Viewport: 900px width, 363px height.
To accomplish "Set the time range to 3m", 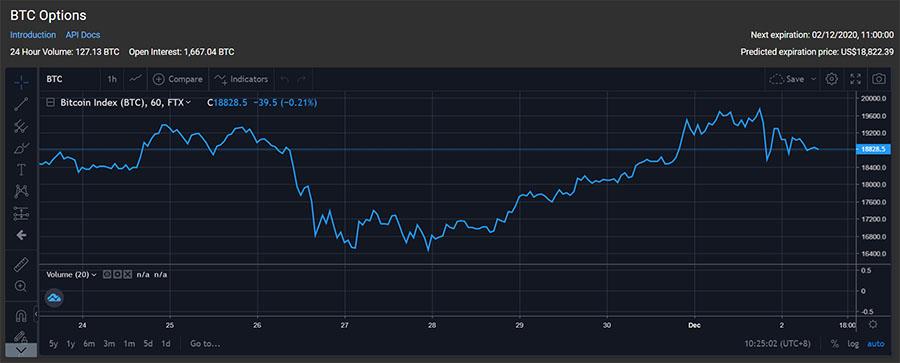I will click(x=109, y=344).
